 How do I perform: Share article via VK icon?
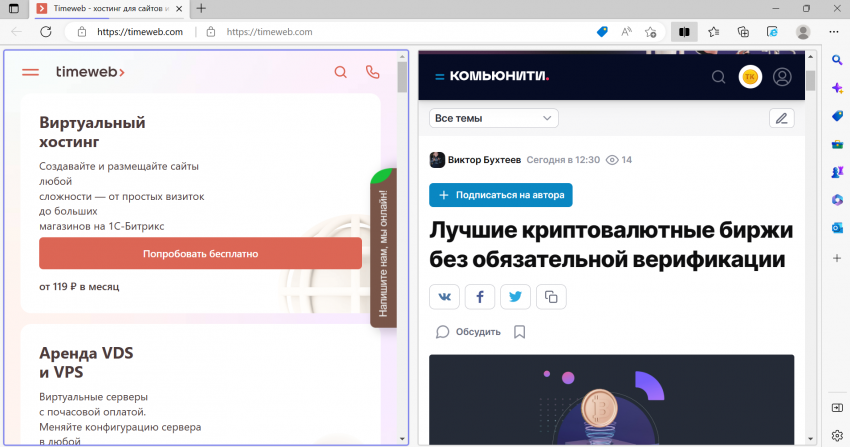[x=445, y=296]
